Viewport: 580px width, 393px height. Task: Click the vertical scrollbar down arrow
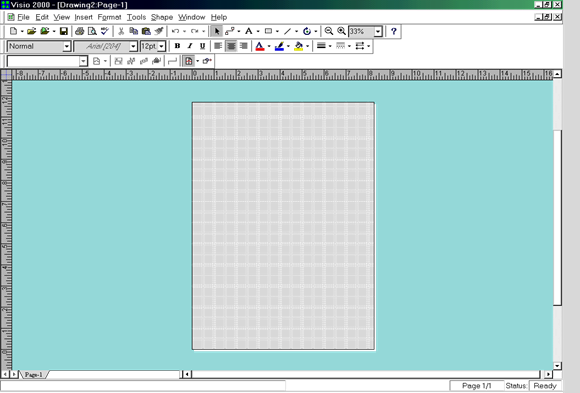pyautogui.click(x=557, y=366)
